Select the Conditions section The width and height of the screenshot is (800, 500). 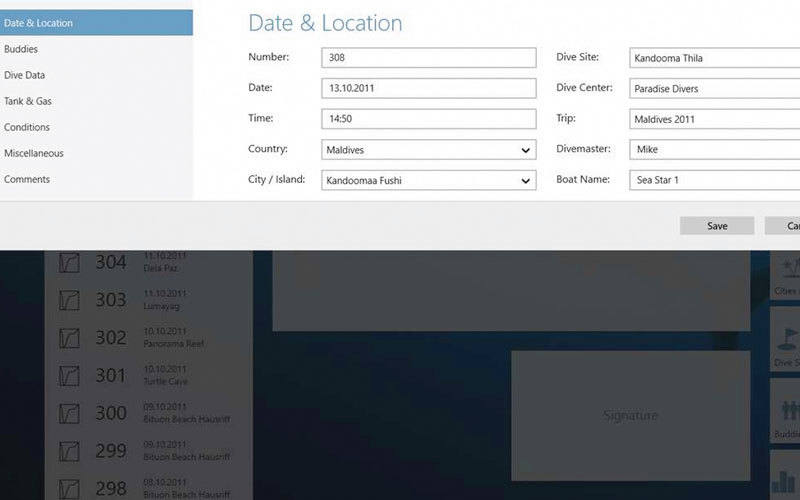click(x=27, y=127)
